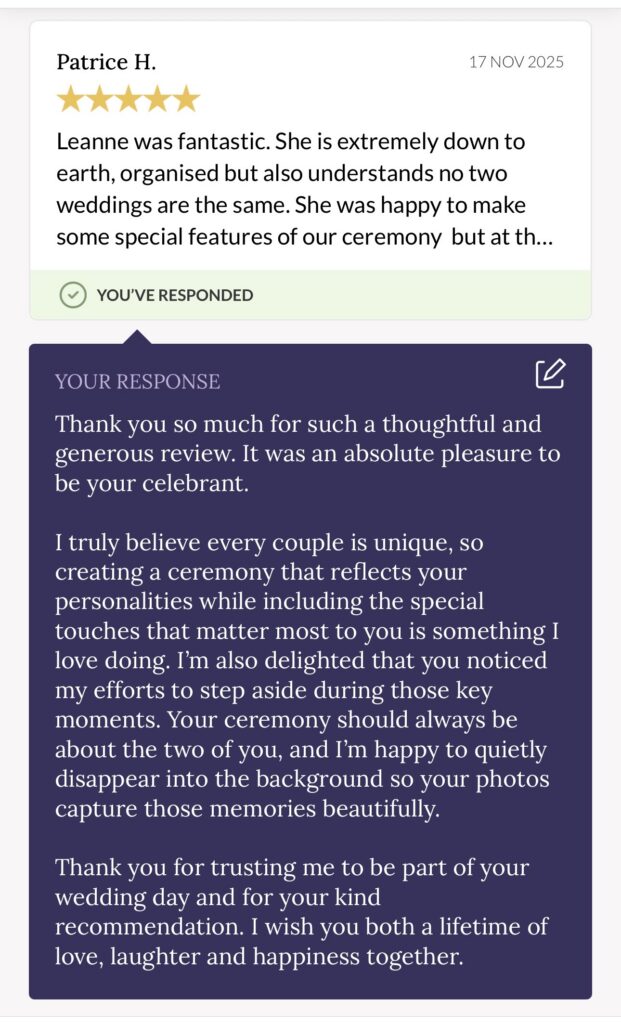The width and height of the screenshot is (621, 1024).
Task: Click the checkmark circle beside You've Responded
Action: tap(72, 295)
